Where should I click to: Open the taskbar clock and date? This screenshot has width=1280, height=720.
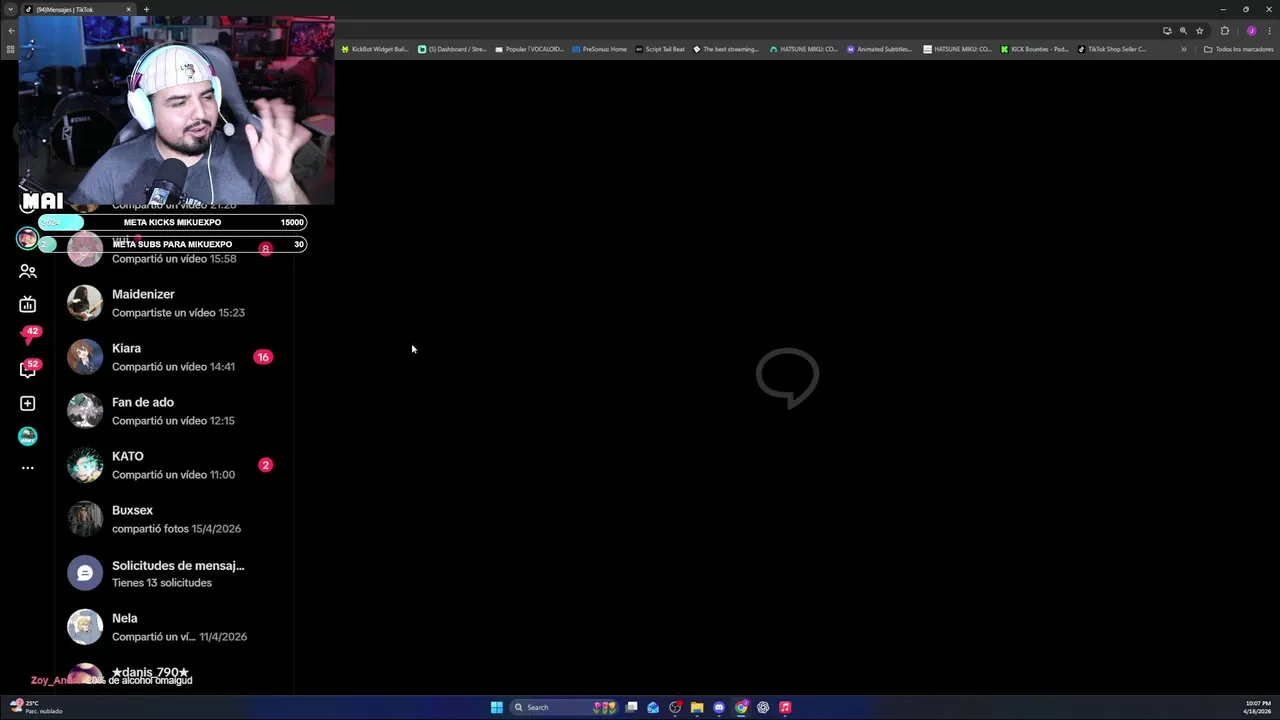pyautogui.click(x=1257, y=707)
